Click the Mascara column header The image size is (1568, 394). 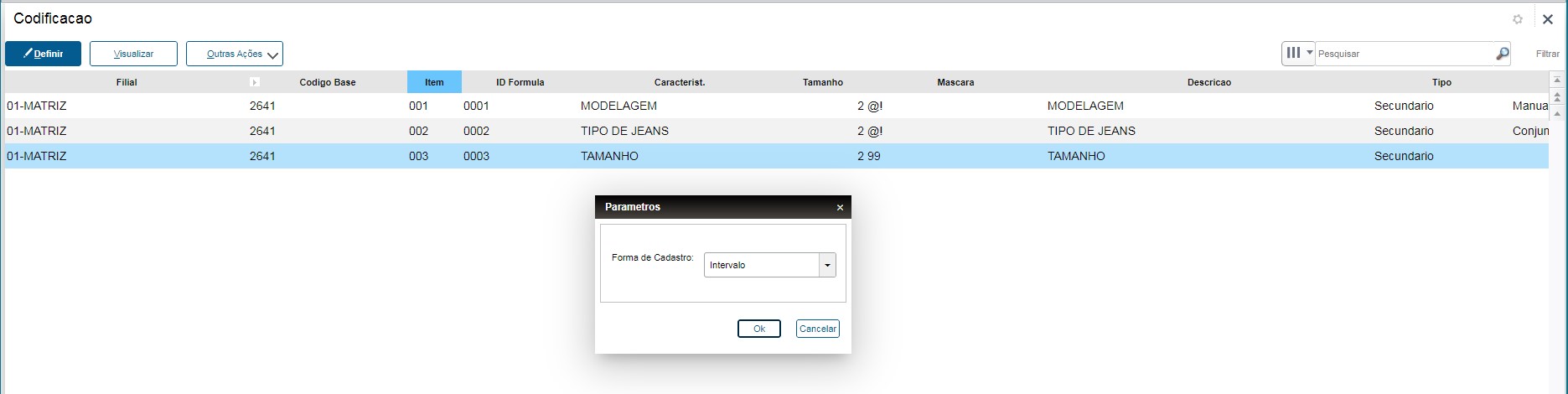point(955,82)
